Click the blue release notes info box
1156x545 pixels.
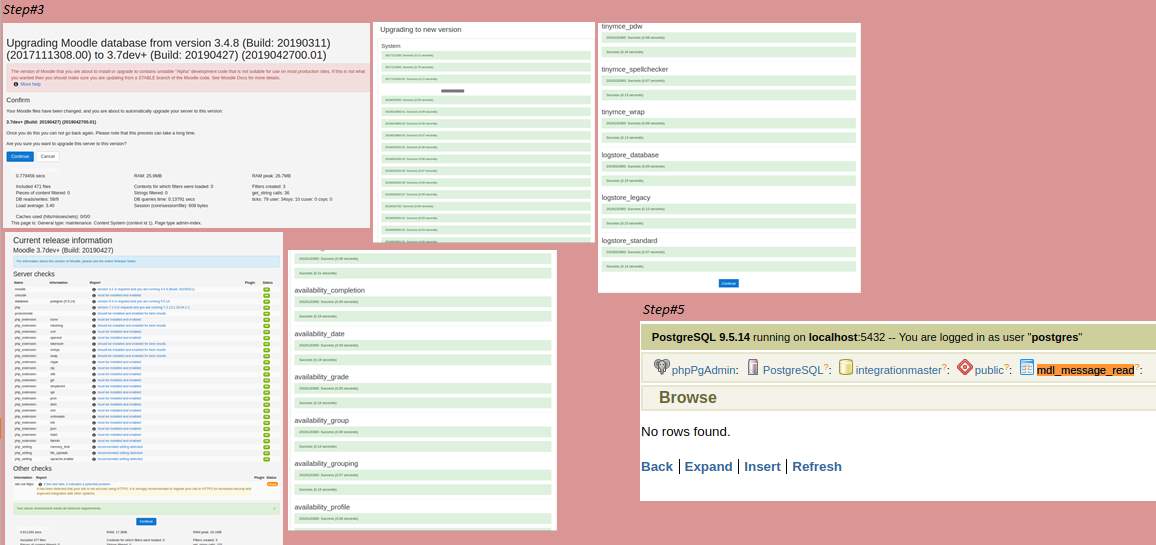pos(146,262)
